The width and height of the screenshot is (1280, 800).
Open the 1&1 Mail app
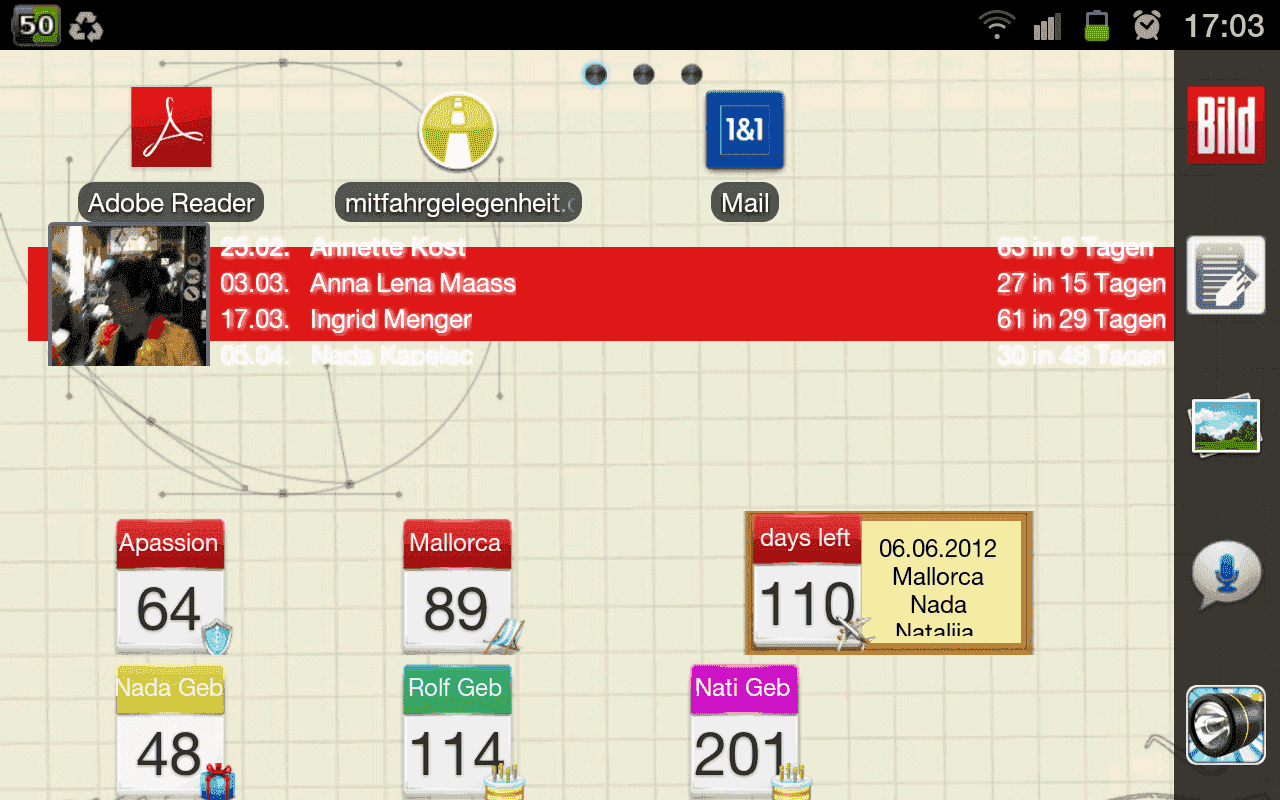(745, 130)
